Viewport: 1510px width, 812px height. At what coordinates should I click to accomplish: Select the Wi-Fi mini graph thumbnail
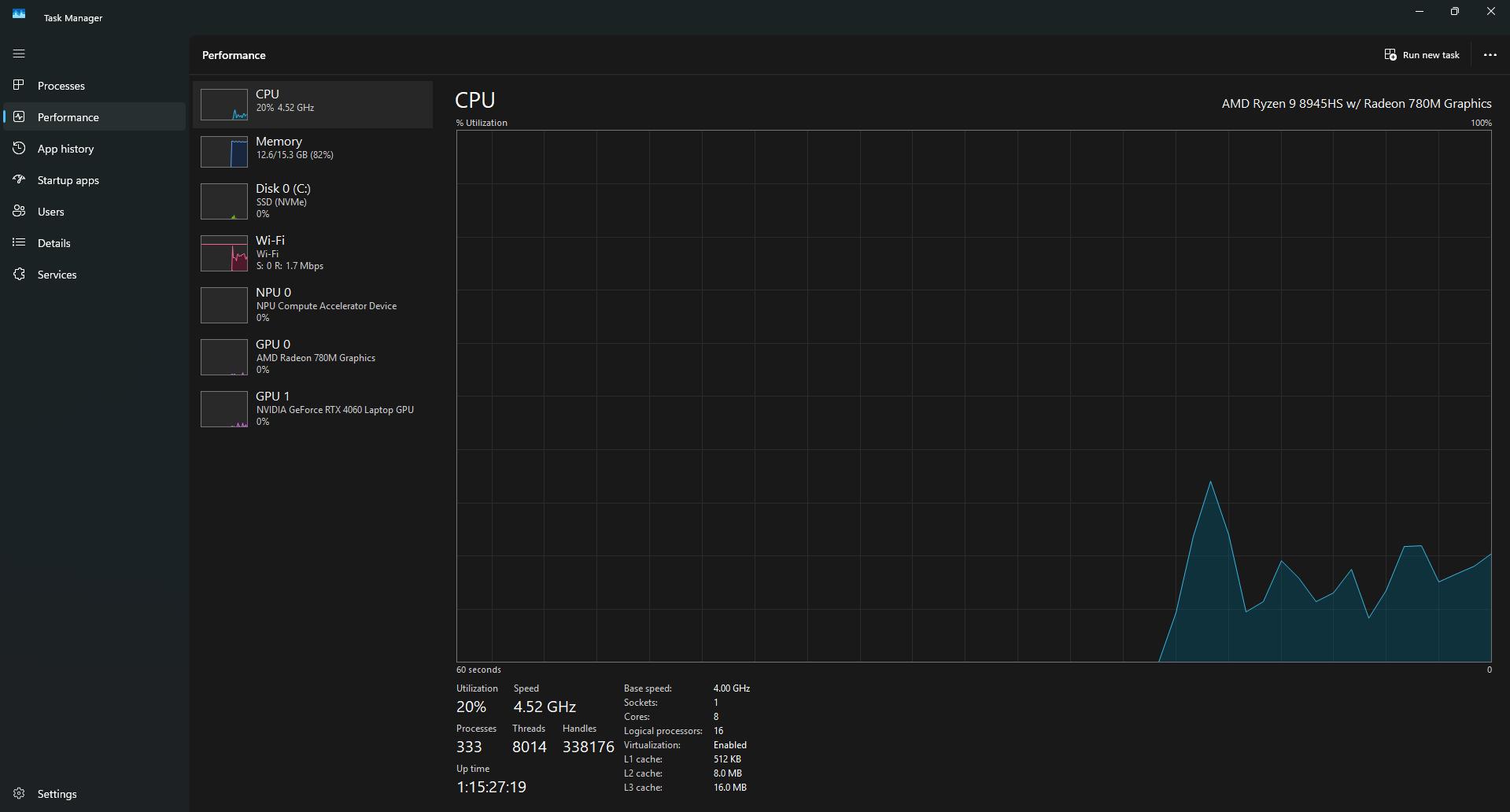coord(224,253)
